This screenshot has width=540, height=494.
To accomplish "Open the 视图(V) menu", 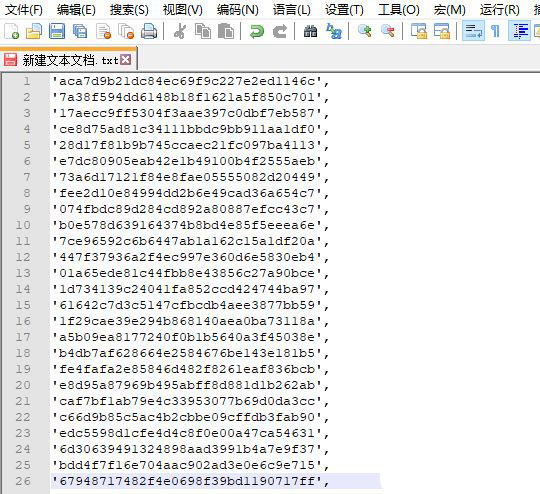I will pos(183,9).
